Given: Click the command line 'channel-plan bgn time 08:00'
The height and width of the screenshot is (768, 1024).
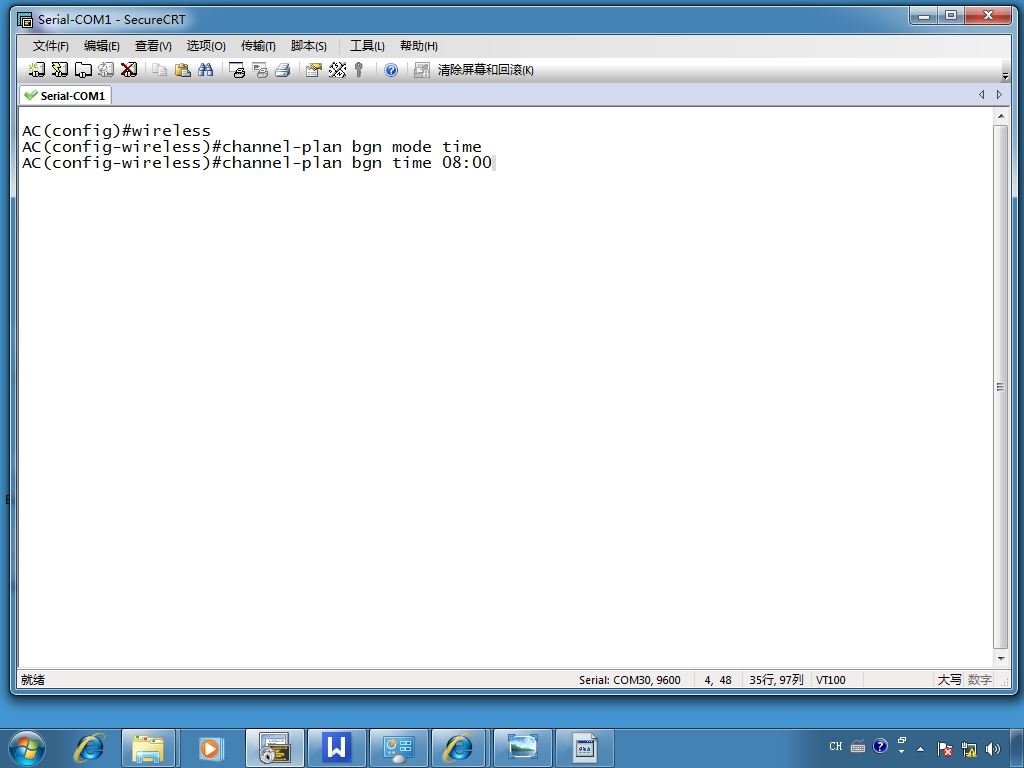Looking at the screenshot, I should coord(357,163).
